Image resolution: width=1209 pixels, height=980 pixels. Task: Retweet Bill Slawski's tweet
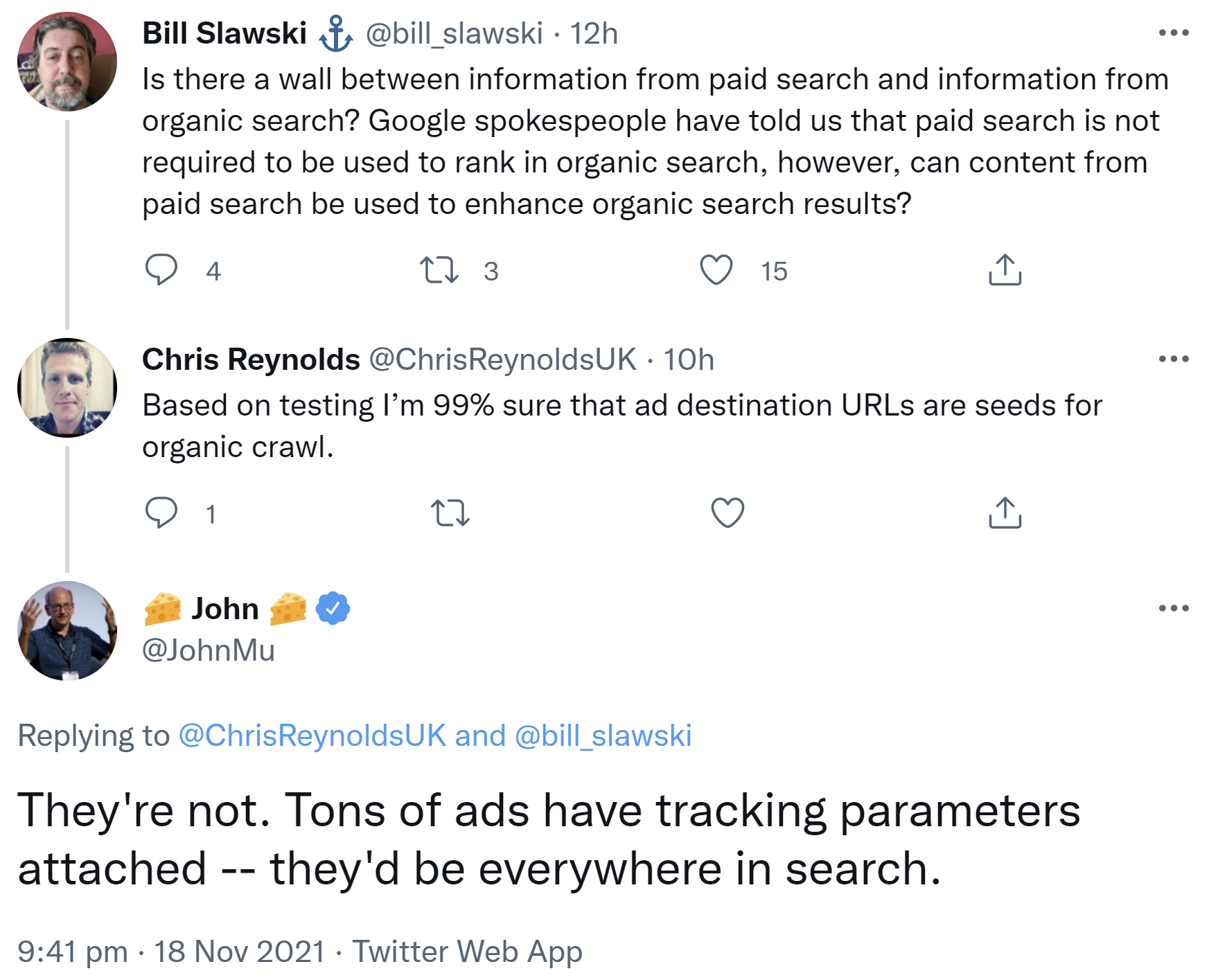point(442,271)
